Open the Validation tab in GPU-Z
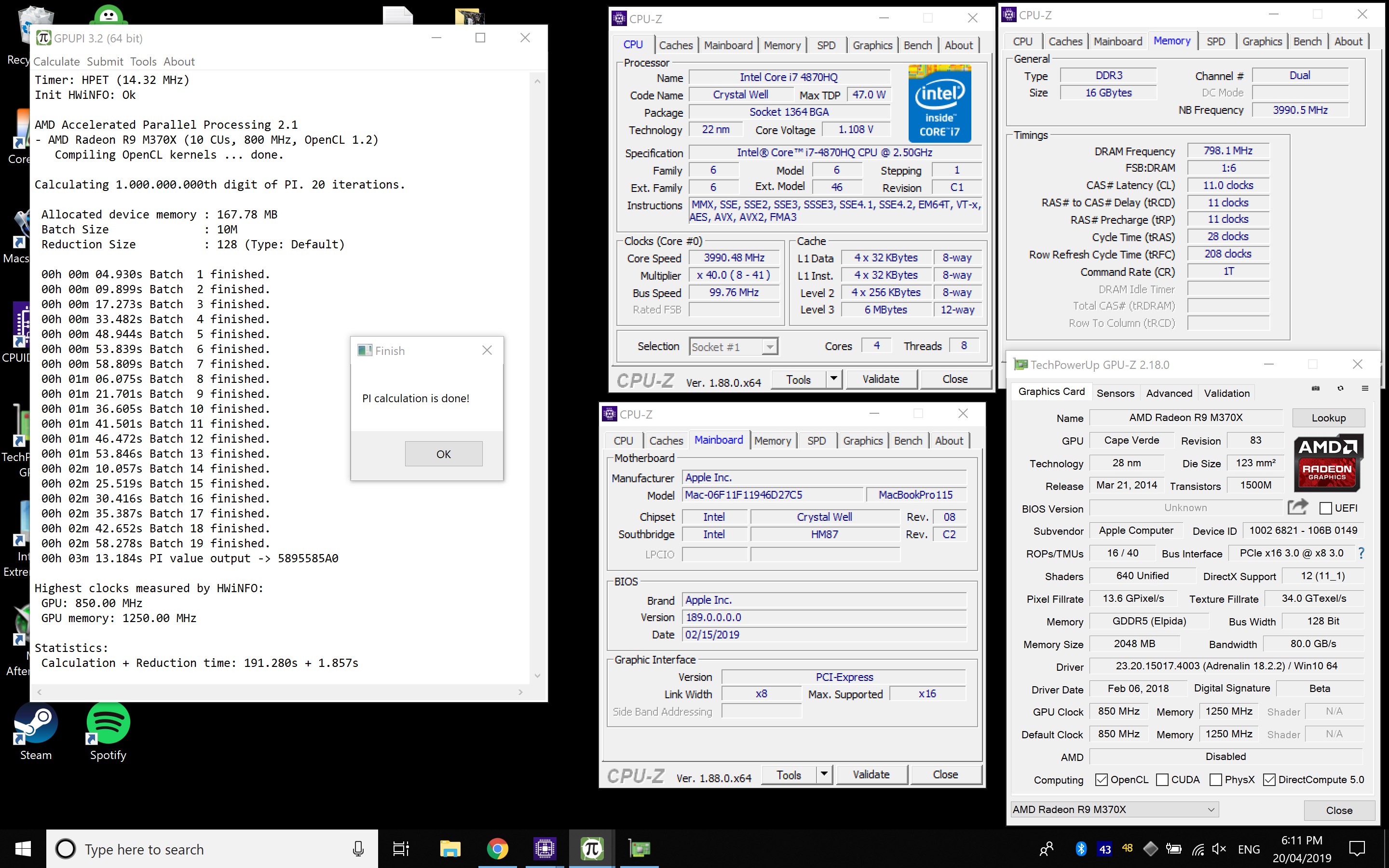 (x=1226, y=393)
